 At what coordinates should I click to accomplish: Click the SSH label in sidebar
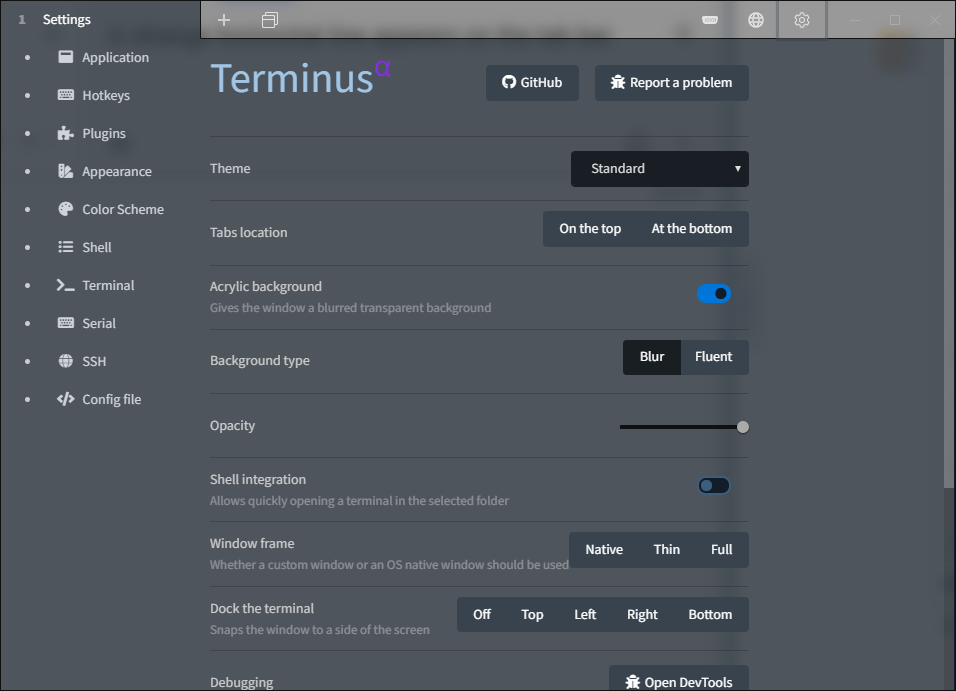[x=94, y=361]
